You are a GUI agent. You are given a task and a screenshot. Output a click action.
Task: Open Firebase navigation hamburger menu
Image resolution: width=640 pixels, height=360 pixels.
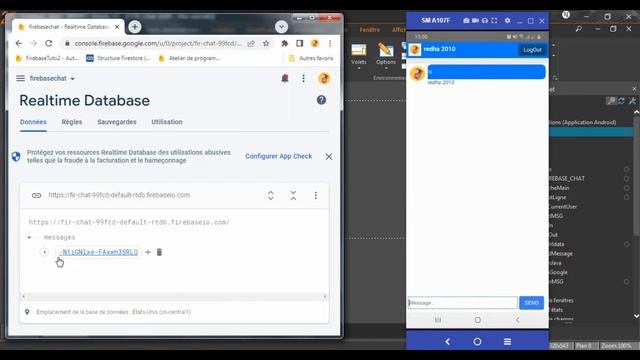pos(20,78)
